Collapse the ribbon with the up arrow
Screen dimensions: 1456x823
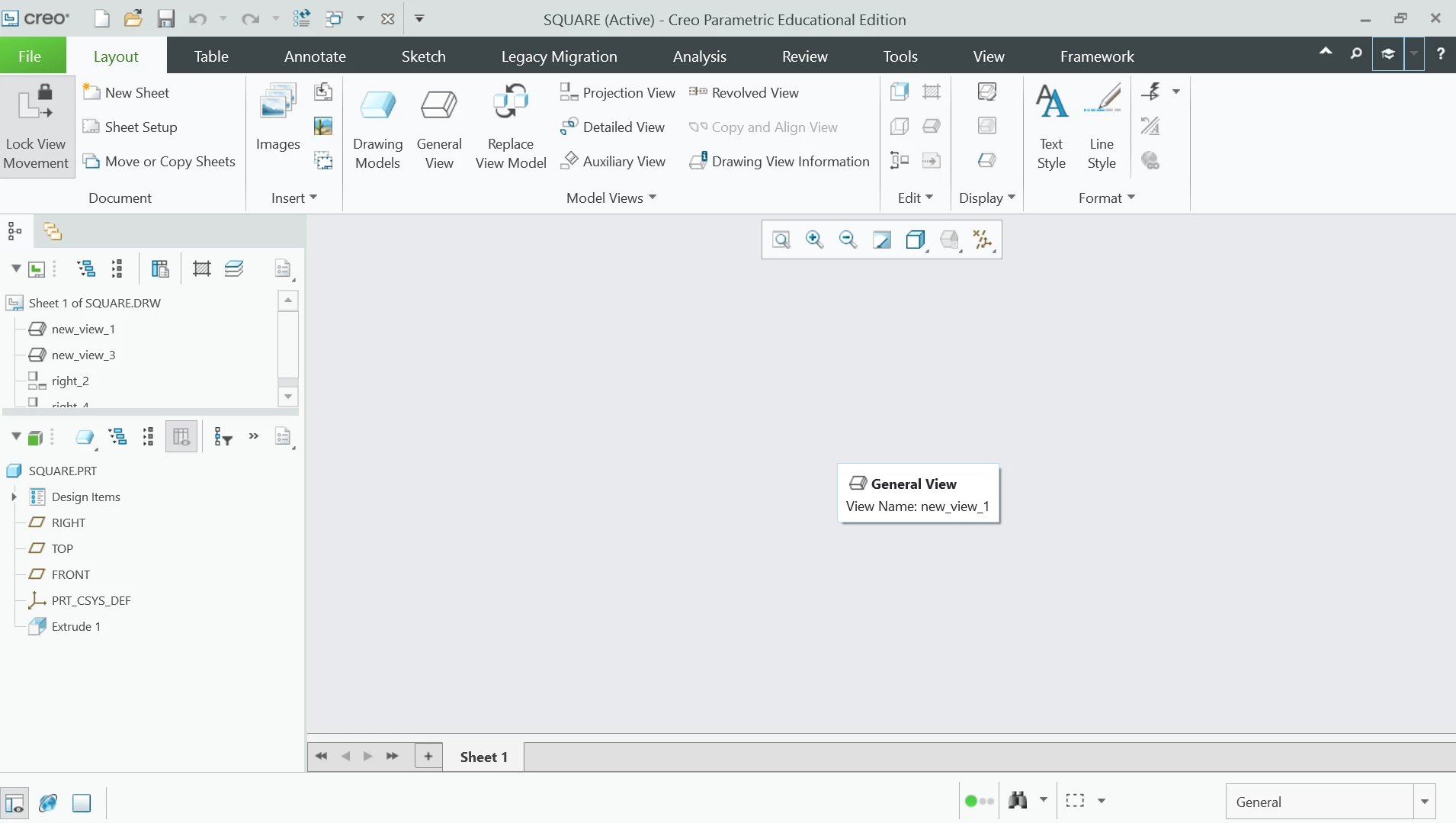click(1326, 53)
